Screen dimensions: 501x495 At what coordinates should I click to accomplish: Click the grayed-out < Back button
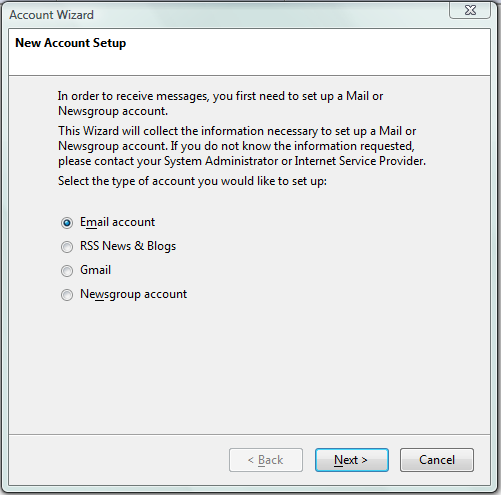(x=266, y=460)
